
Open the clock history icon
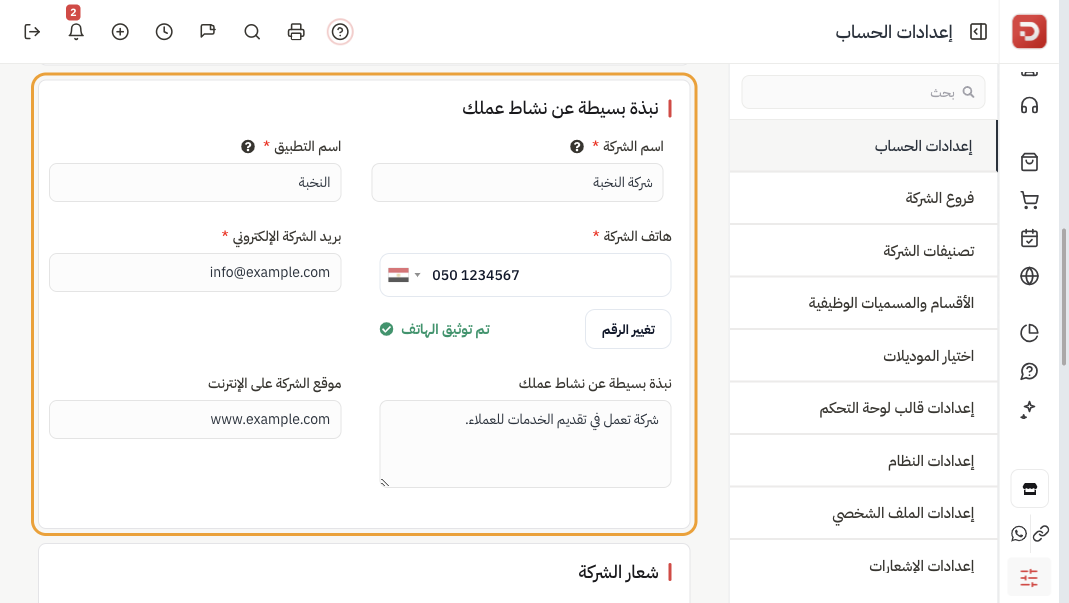pos(164,32)
